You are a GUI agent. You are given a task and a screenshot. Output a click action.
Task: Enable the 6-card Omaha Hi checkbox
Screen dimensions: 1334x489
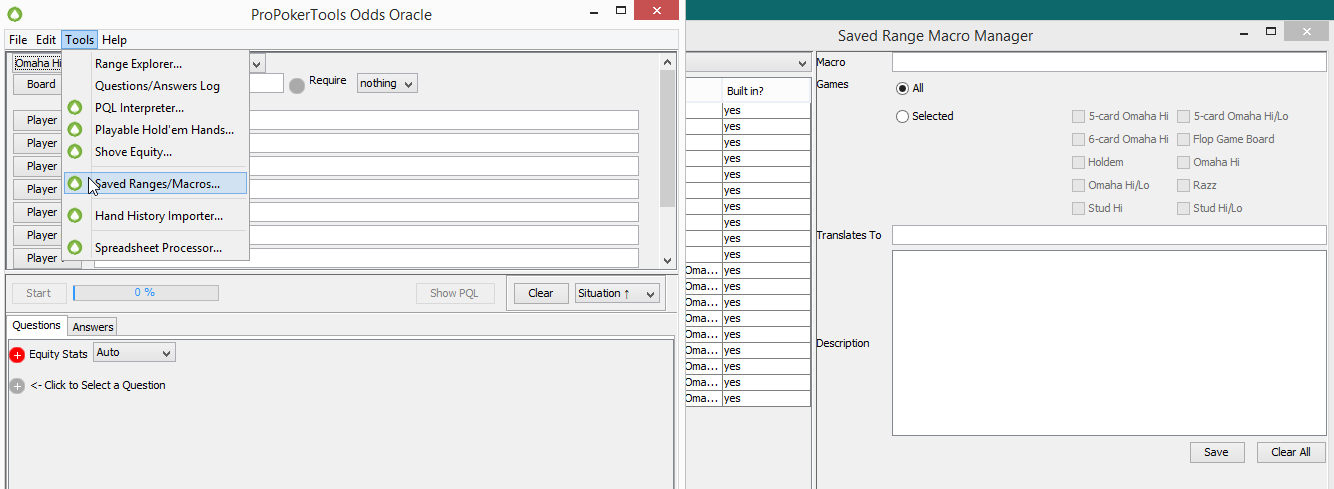click(x=1078, y=139)
